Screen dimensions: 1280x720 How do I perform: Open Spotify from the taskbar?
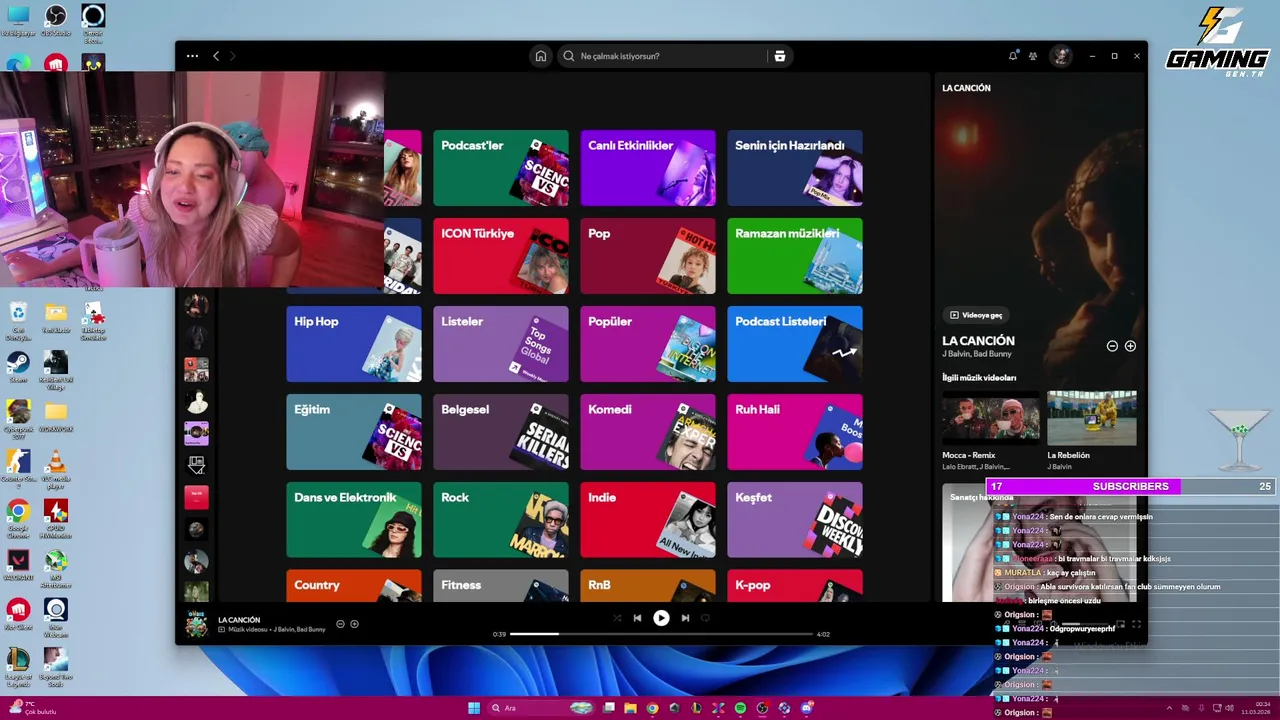[x=740, y=708]
